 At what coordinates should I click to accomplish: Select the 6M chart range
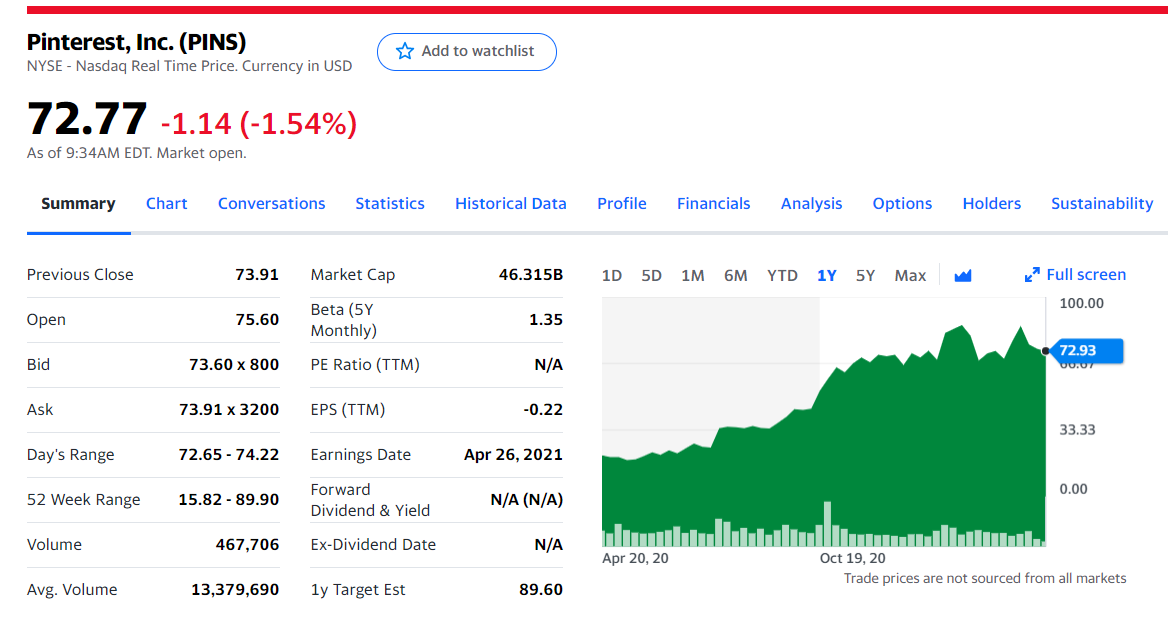pos(735,276)
